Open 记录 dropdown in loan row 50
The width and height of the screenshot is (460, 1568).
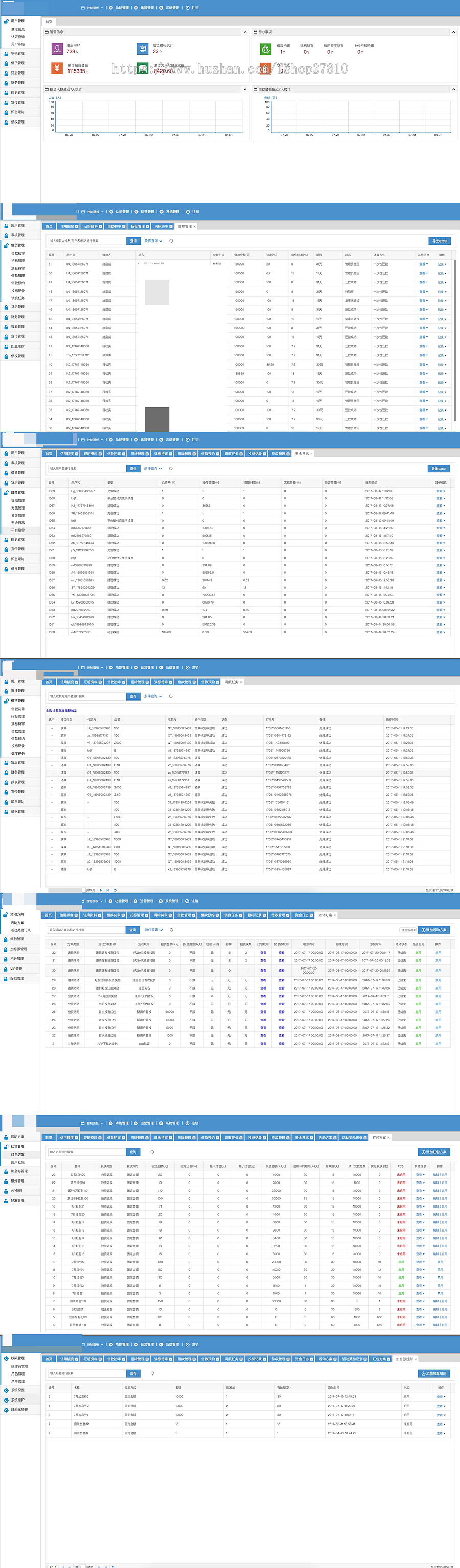442,273
